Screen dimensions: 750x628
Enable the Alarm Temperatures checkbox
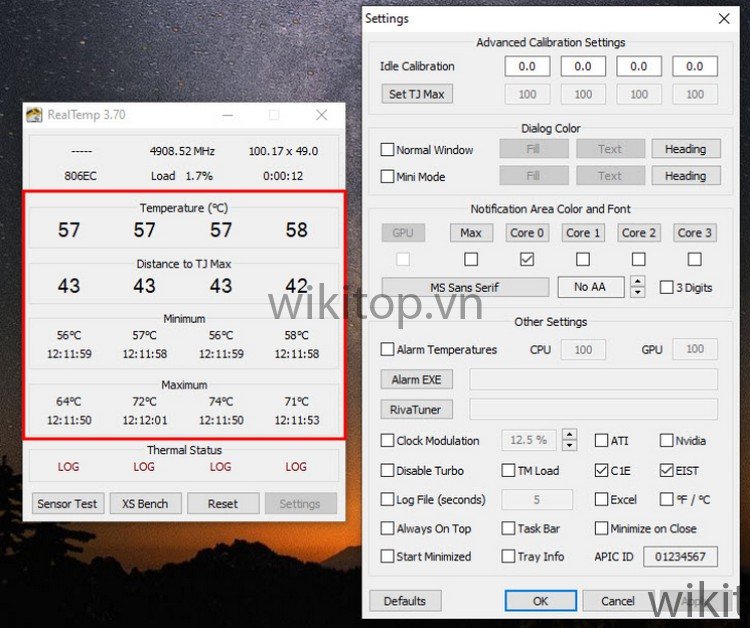388,350
